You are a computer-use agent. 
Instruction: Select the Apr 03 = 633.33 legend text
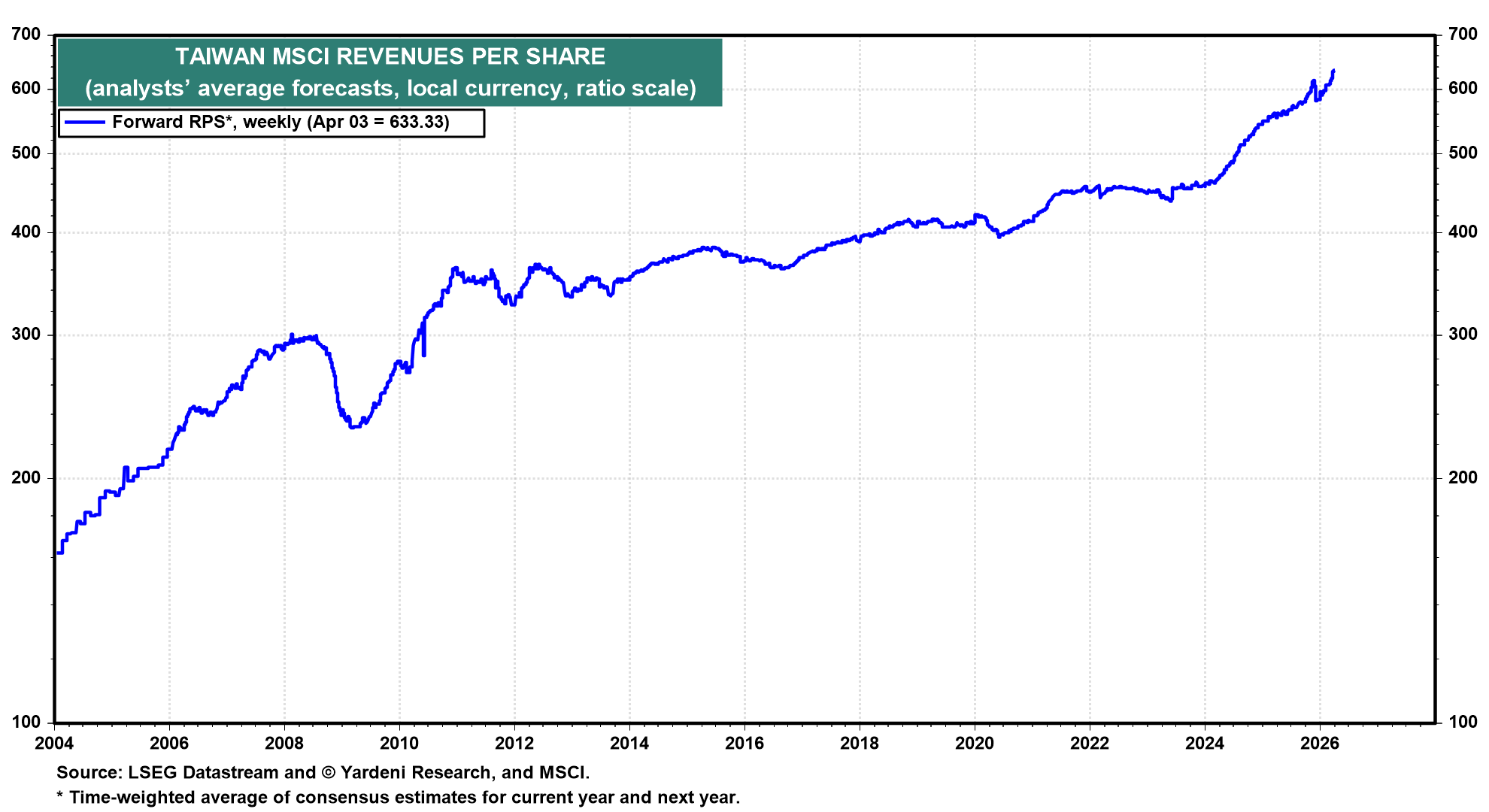[380, 121]
